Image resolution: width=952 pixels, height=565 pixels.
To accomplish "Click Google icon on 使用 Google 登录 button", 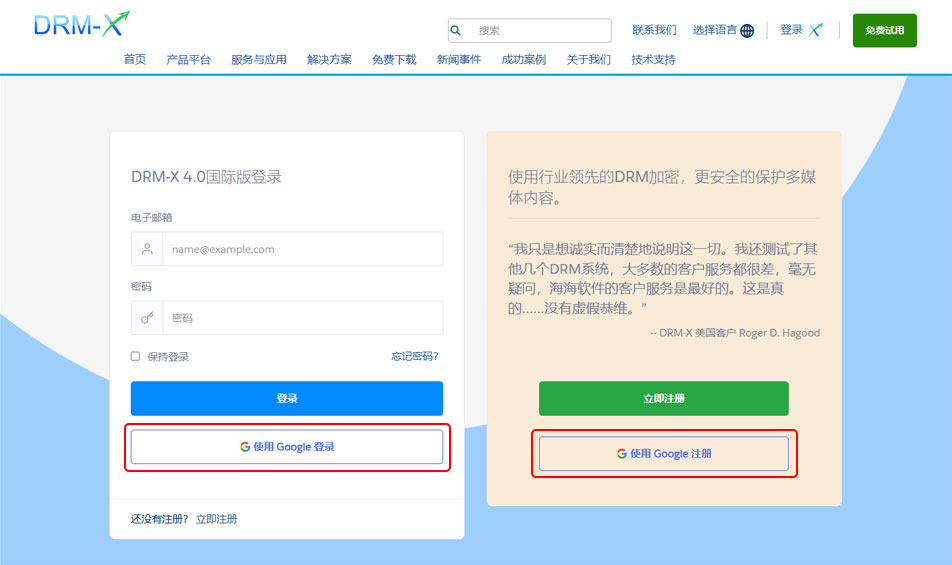I will coord(245,447).
